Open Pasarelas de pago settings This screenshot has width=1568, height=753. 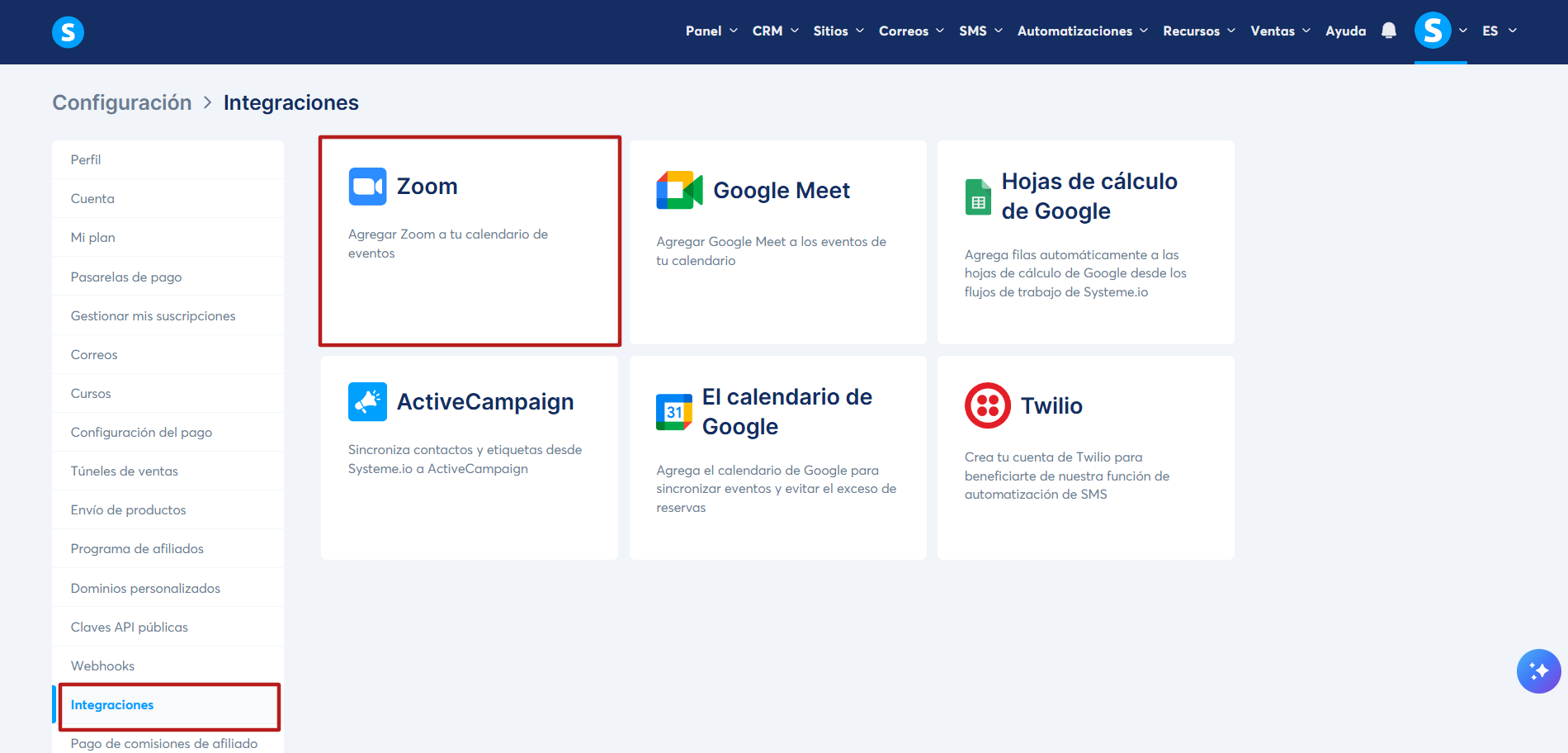[x=168, y=277]
